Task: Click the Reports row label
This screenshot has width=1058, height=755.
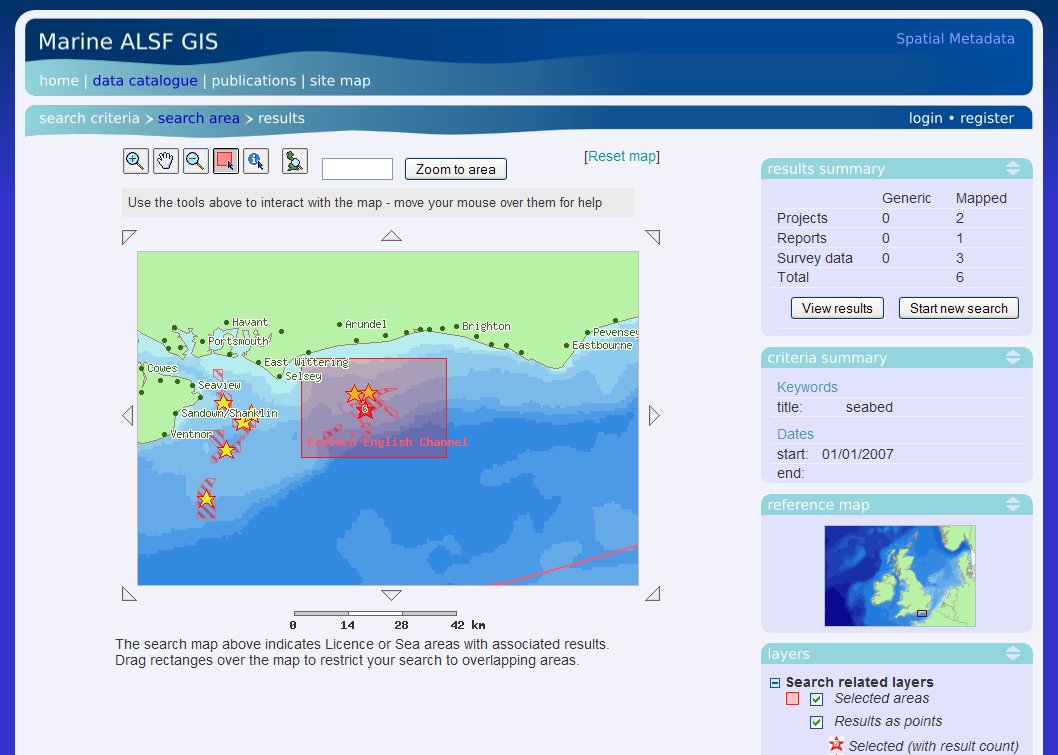Action: (x=802, y=238)
